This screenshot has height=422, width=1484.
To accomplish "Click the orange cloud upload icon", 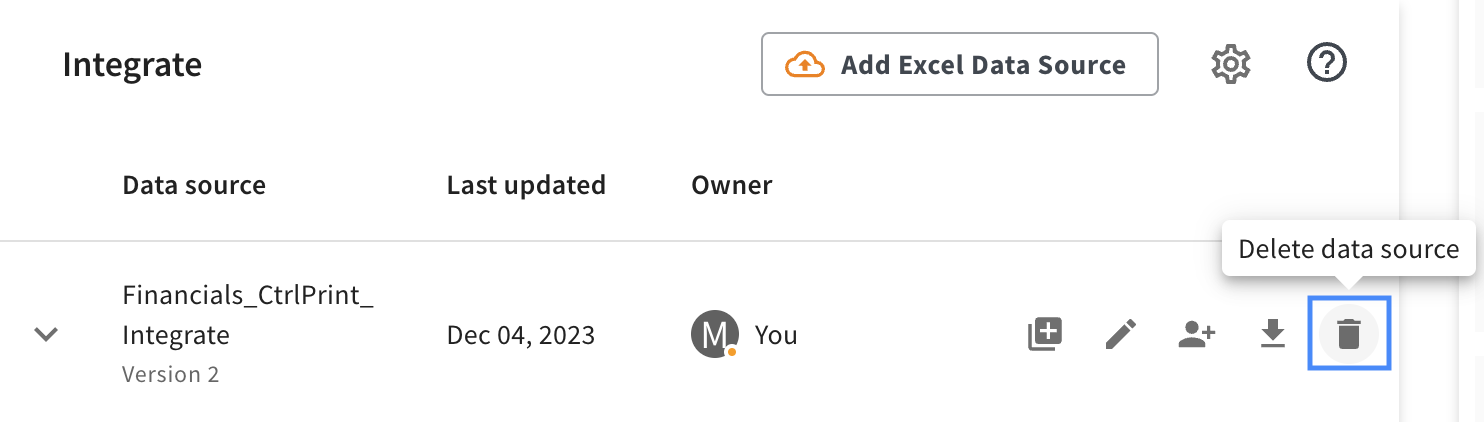I will coord(804,65).
